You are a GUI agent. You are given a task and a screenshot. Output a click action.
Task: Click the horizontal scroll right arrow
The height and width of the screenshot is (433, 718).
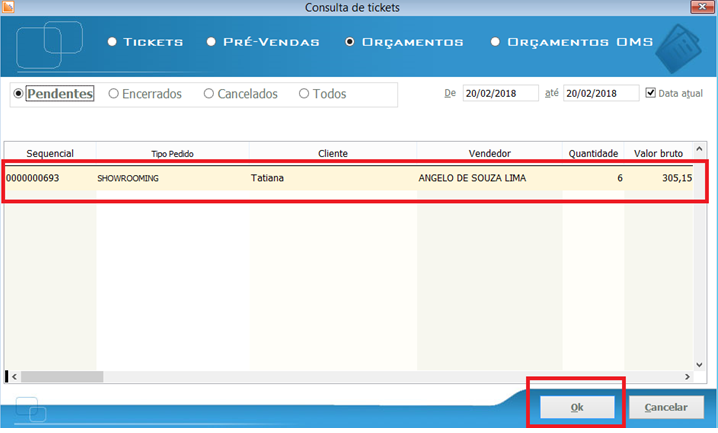tap(687, 377)
